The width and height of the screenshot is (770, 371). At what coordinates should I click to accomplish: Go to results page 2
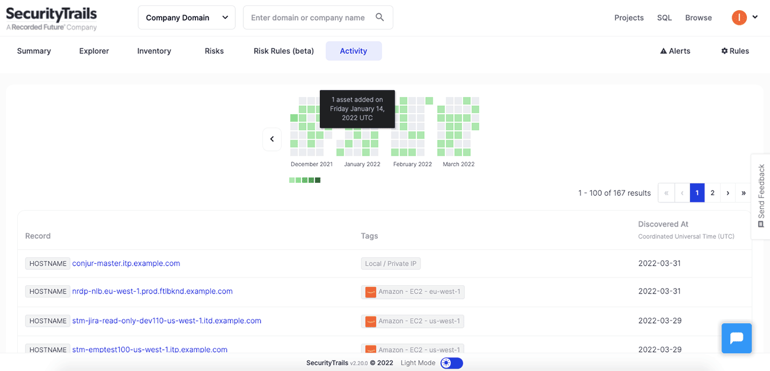[x=713, y=193]
